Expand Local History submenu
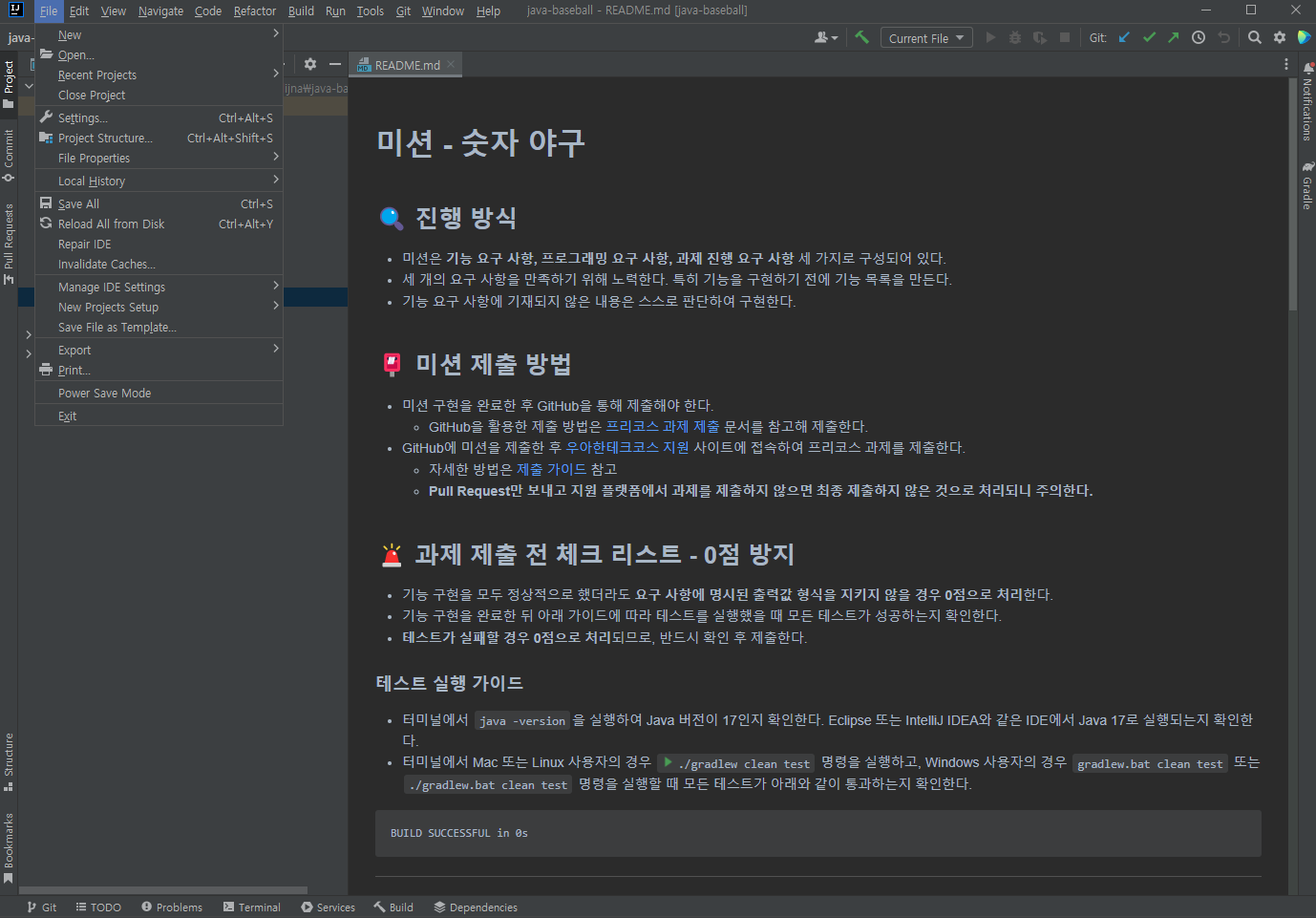1316x918 pixels. 159,181
